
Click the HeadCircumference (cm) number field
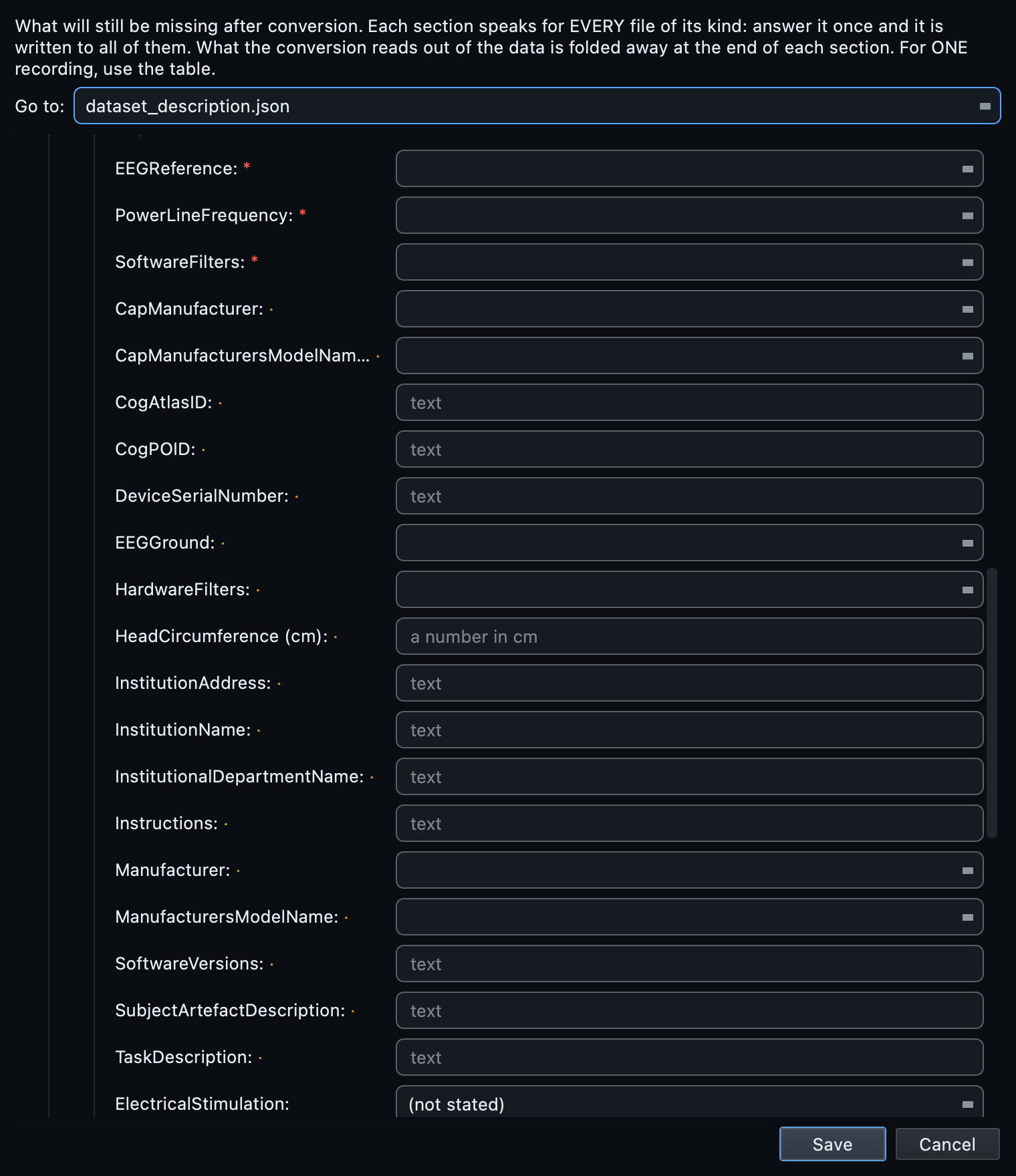click(x=689, y=636)
